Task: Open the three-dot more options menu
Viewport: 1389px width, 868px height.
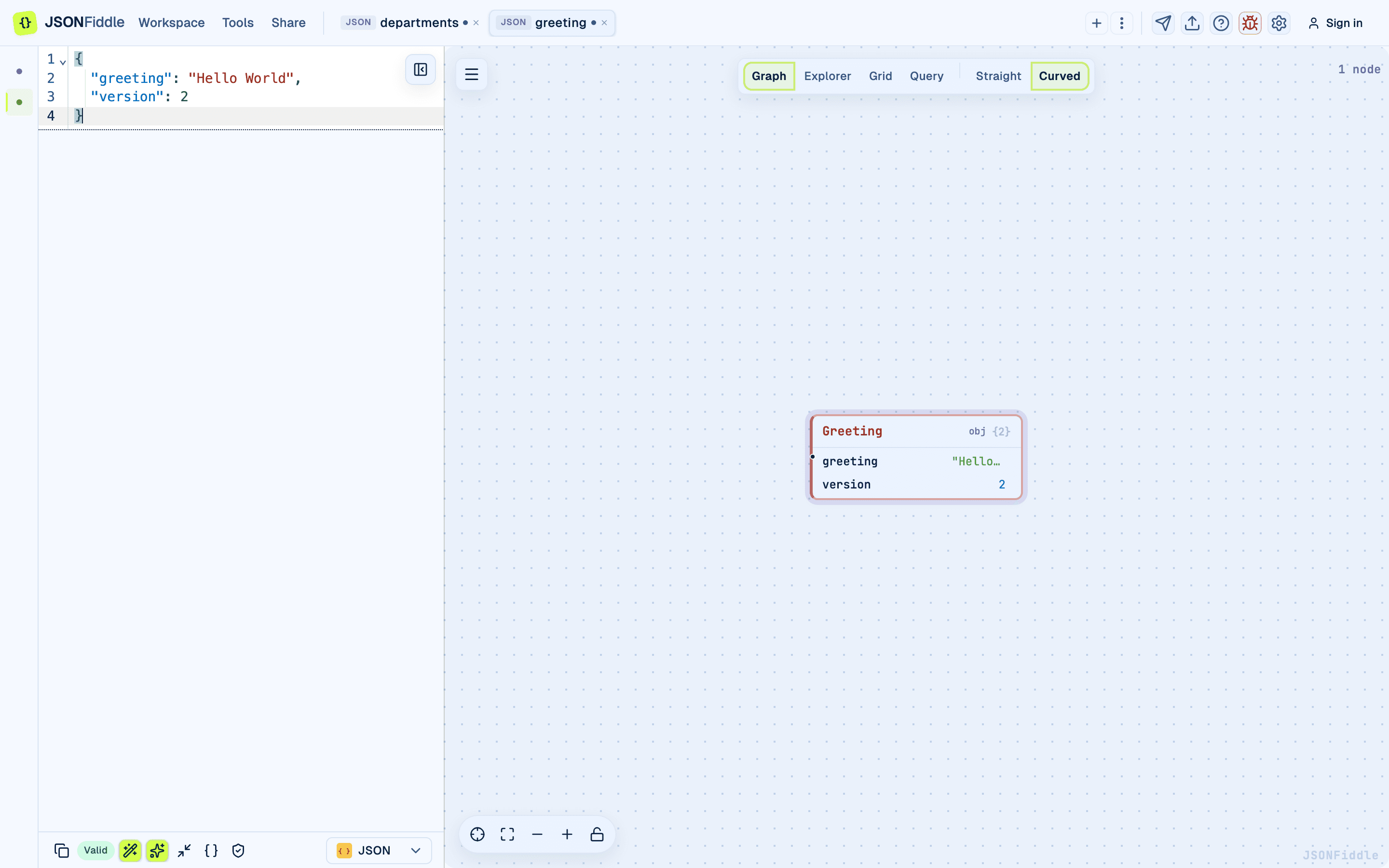Action: coord(1121,23)
